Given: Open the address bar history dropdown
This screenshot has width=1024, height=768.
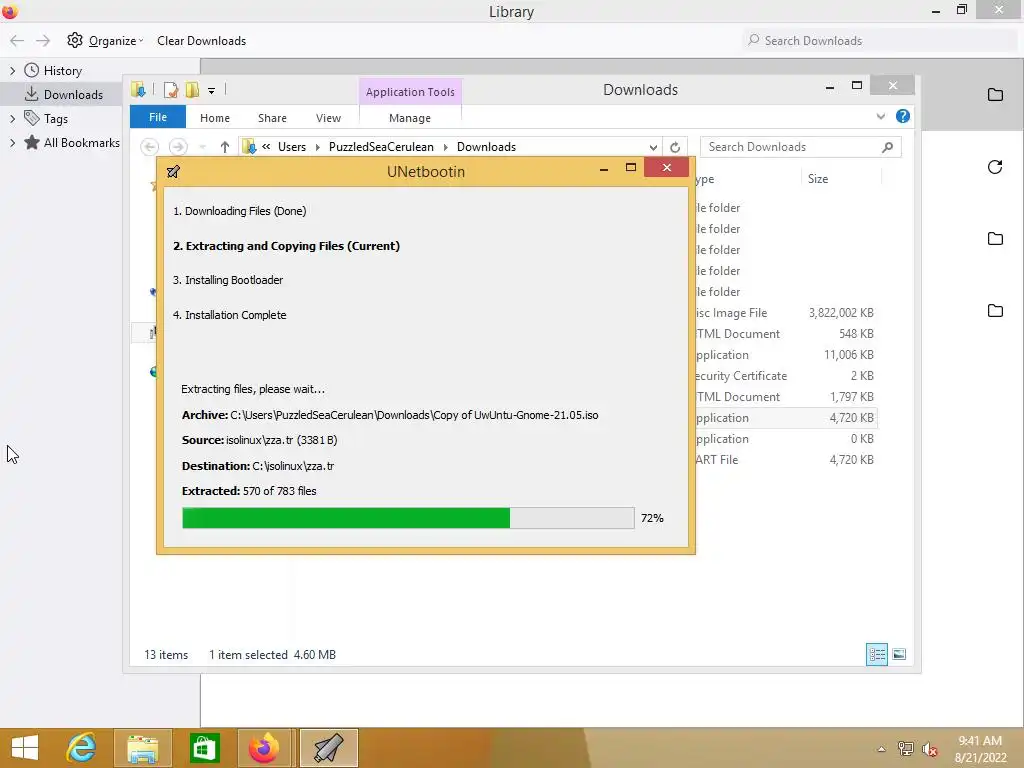Looking at the screenshot, I should point(652,147).
